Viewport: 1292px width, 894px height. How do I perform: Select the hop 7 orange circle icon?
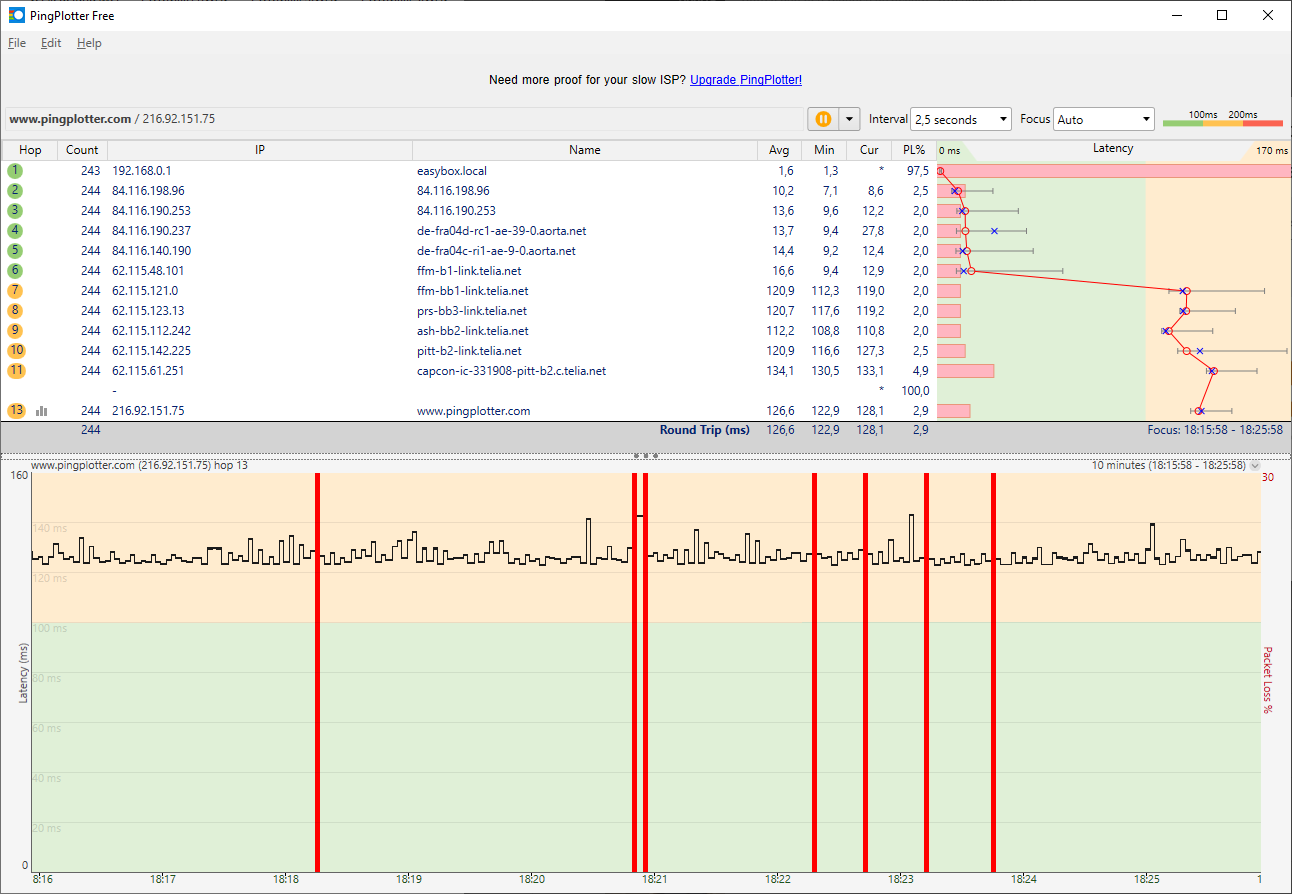pos(15,291)
